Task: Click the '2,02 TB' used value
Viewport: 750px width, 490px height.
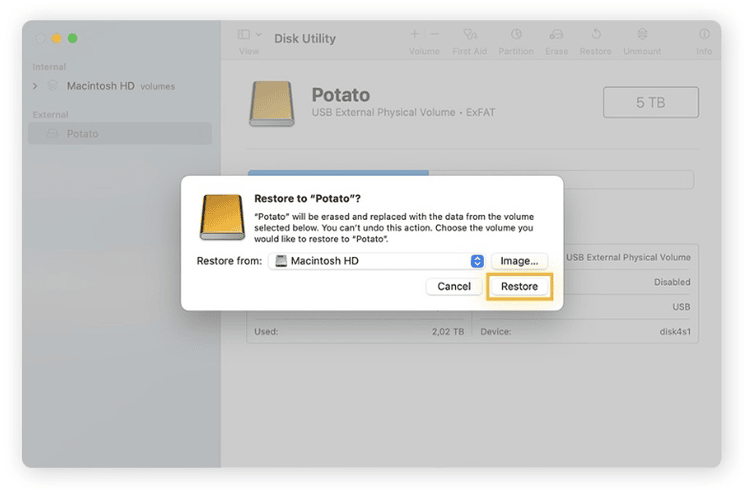Action: tap(448, 331)
